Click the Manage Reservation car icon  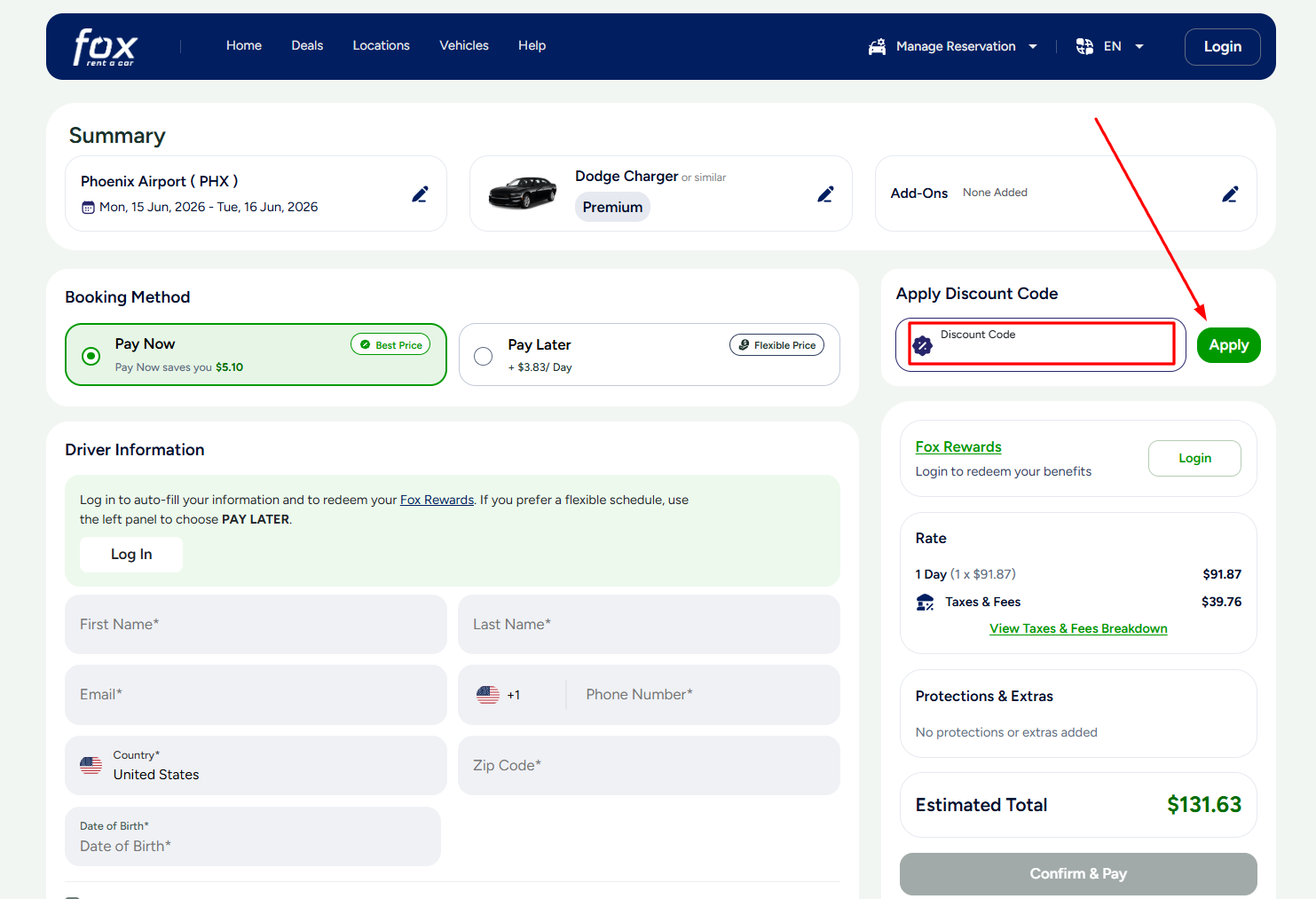pyautogui.click(x=877, y=47)
